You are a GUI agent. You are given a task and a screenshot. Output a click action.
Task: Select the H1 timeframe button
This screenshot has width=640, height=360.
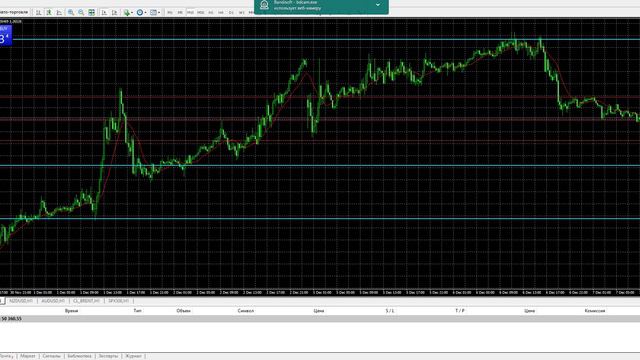coord(211,13)
